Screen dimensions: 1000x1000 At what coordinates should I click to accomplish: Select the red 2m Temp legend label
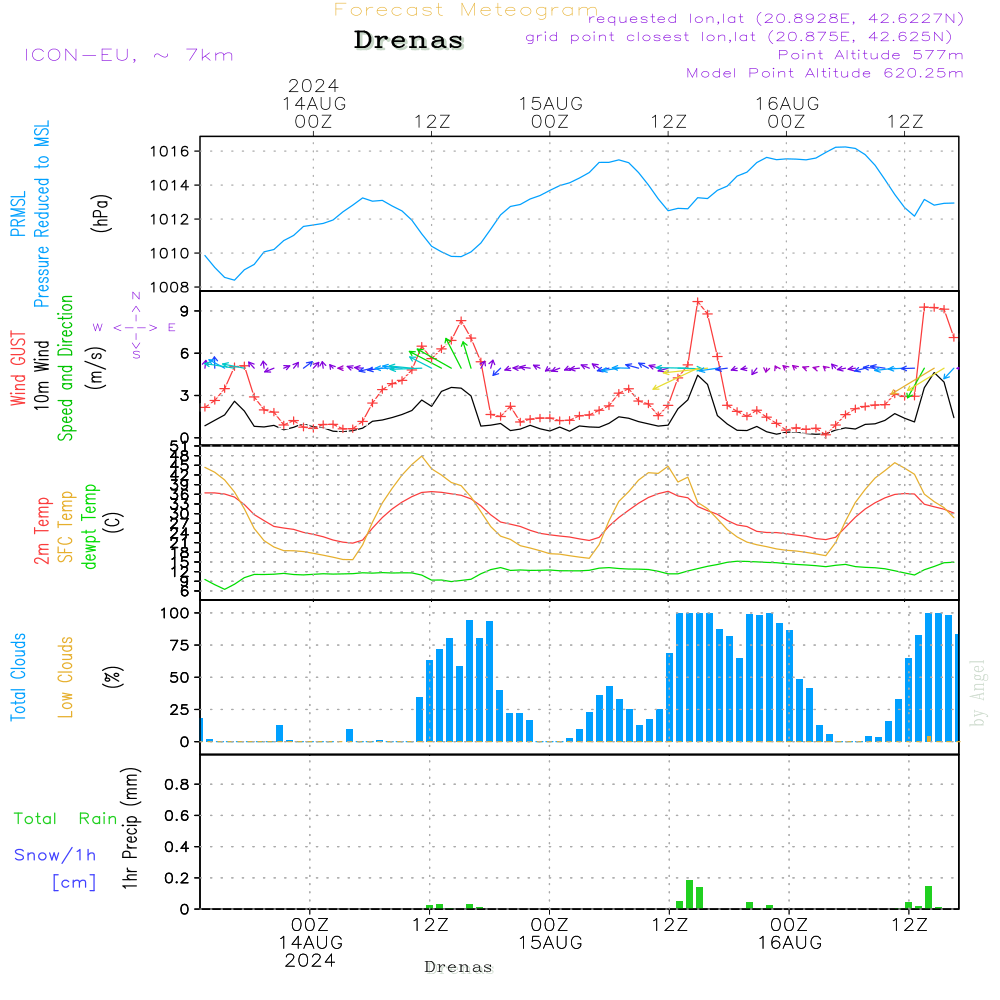43,529
